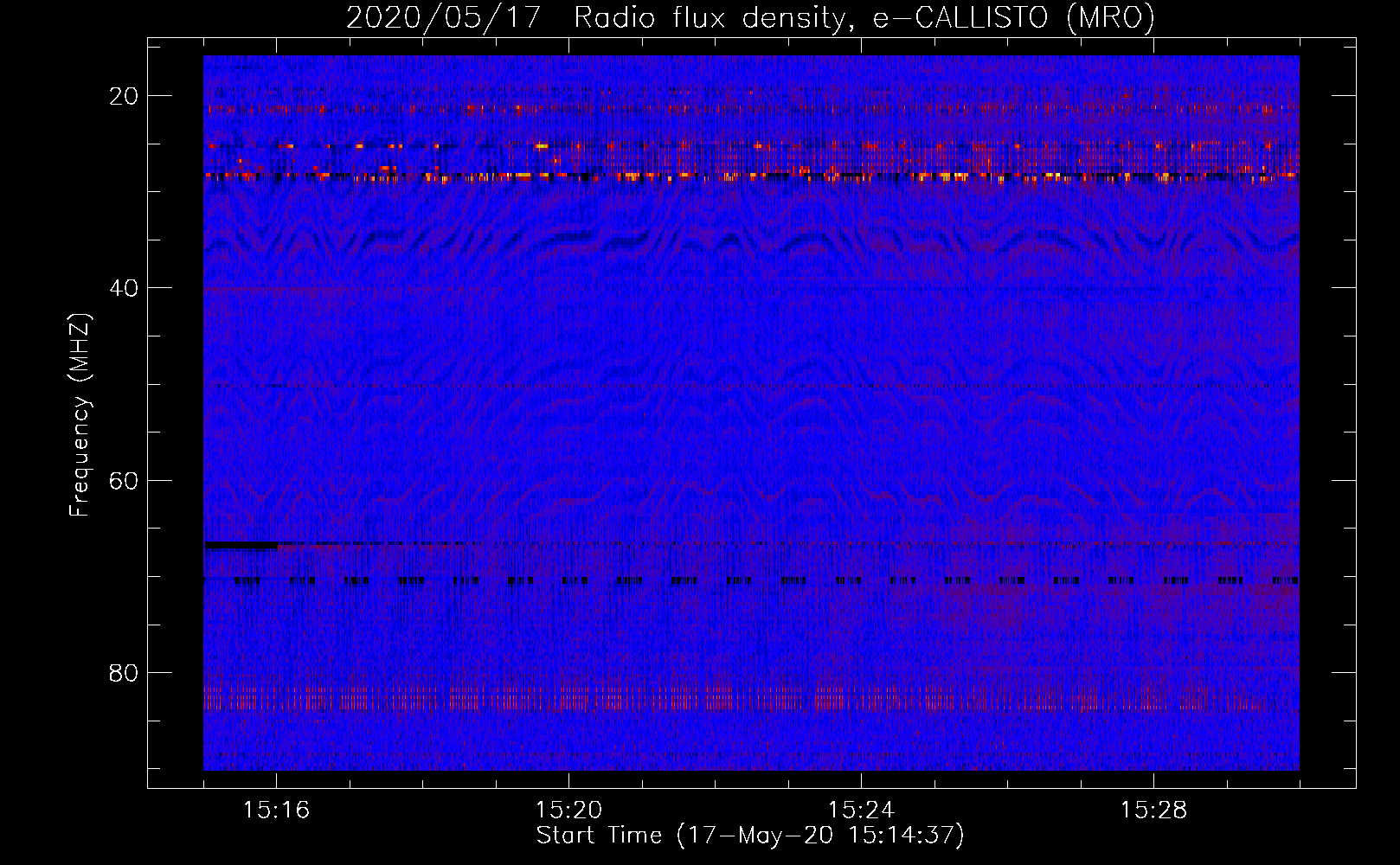This screenshot has width=1400, height=865.
Task: Click the plot title date 2020/05/17
Action: click(442, 18)
